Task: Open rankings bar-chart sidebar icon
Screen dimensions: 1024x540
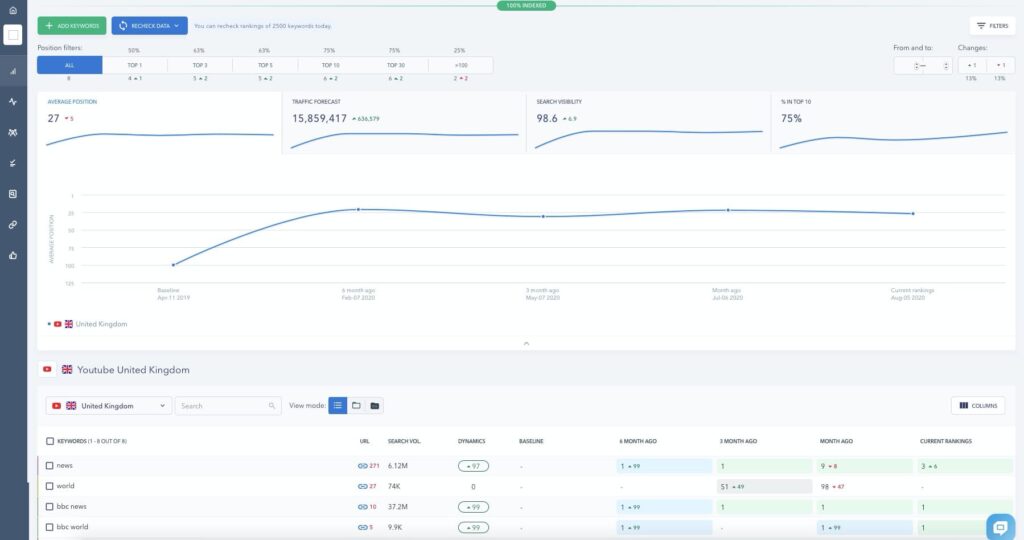Action: (x=12, y=71)
